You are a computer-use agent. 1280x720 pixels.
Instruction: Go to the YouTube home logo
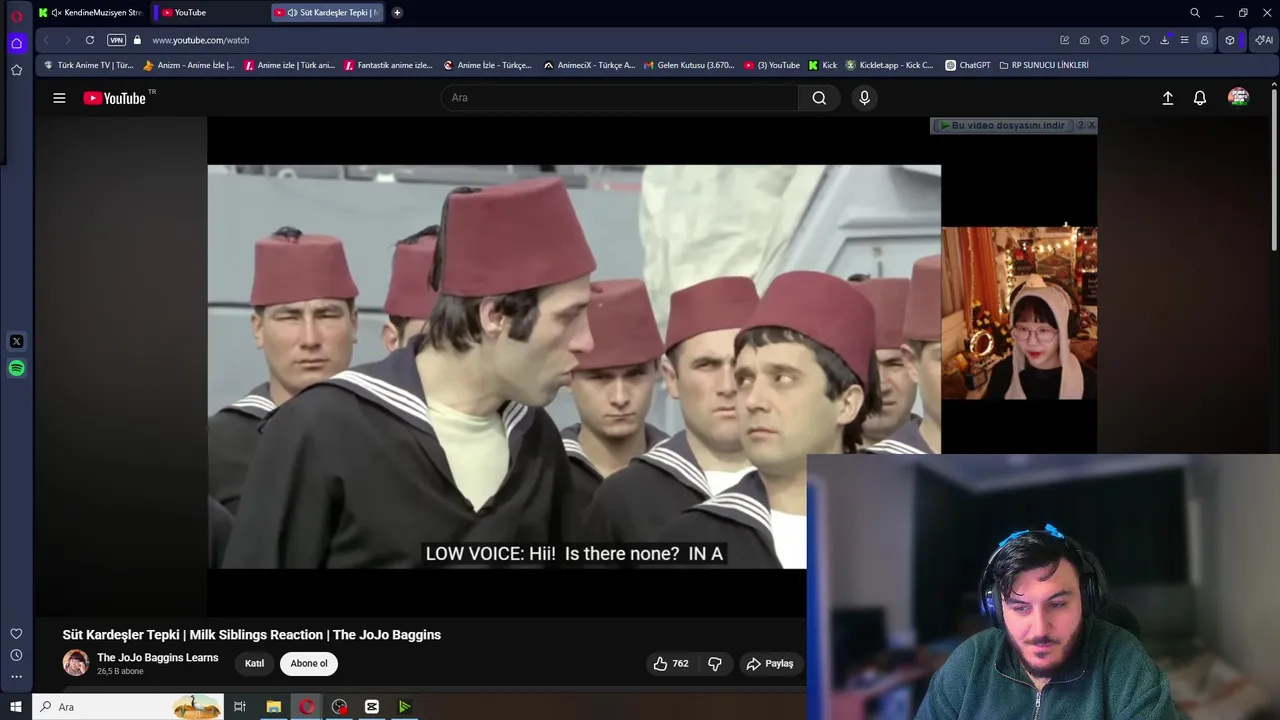tap(114, 98)
